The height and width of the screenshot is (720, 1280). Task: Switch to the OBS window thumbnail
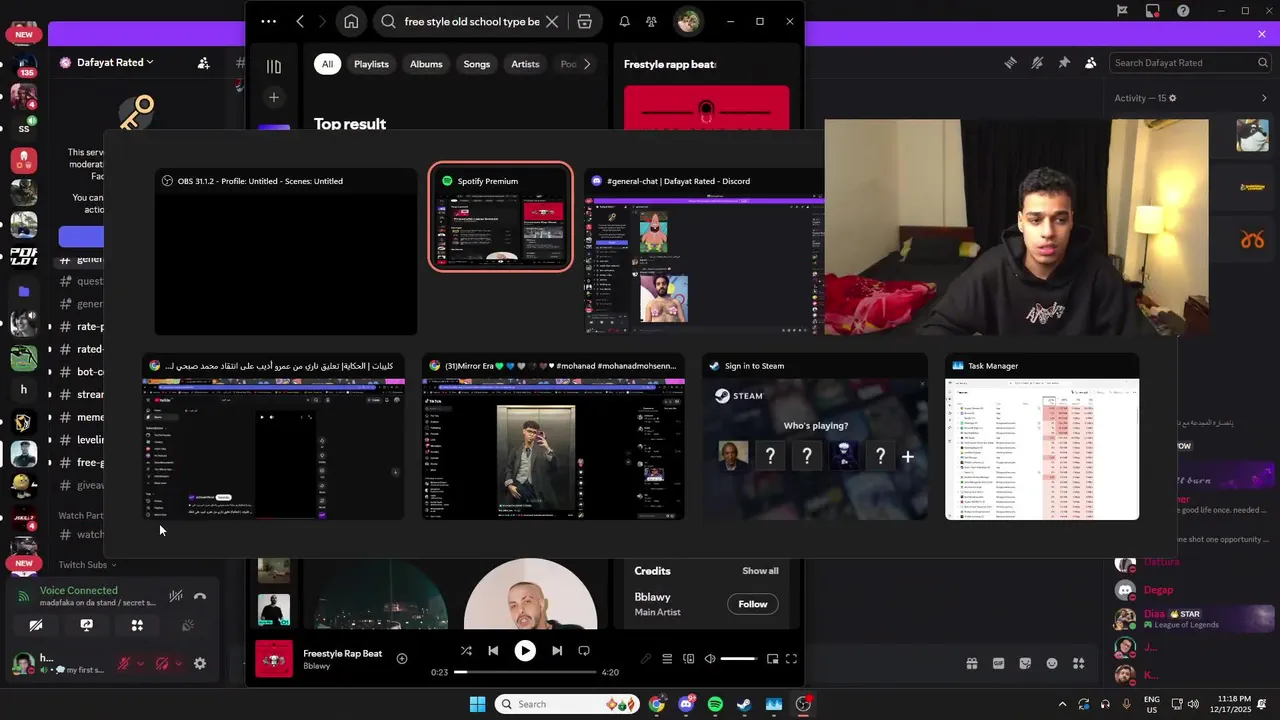(x=286, y=252)
